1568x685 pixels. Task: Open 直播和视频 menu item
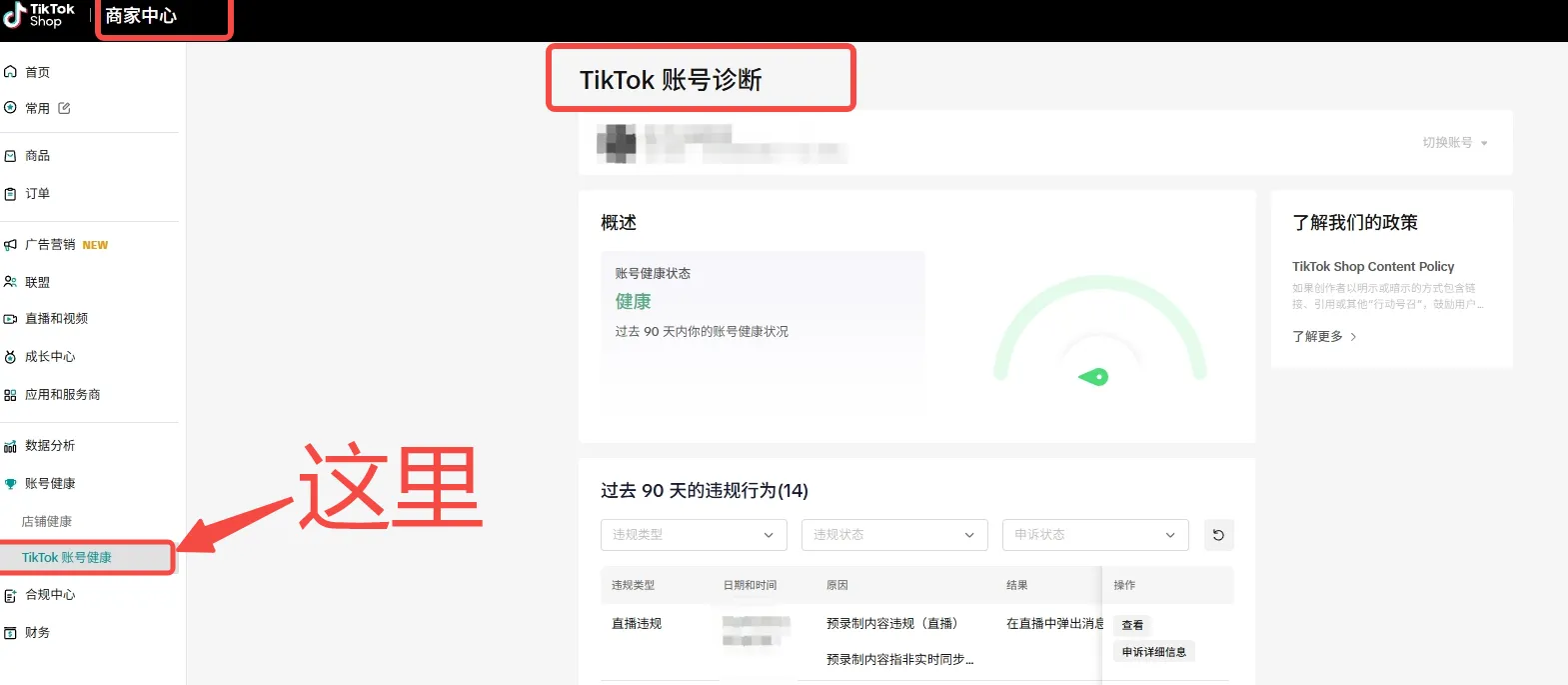[x=57, y=319]
